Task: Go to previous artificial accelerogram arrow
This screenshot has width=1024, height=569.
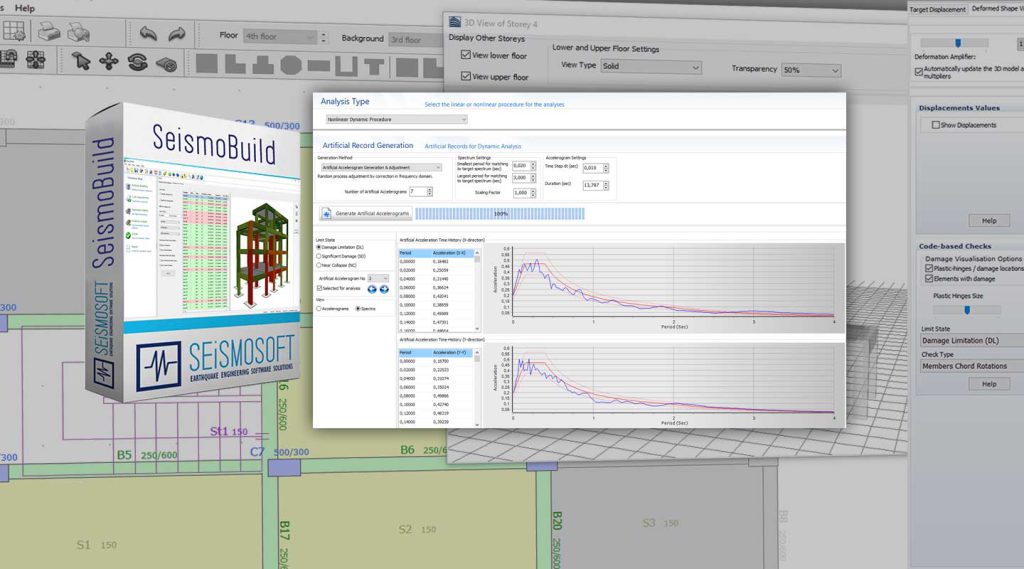Action: point(372,289)
